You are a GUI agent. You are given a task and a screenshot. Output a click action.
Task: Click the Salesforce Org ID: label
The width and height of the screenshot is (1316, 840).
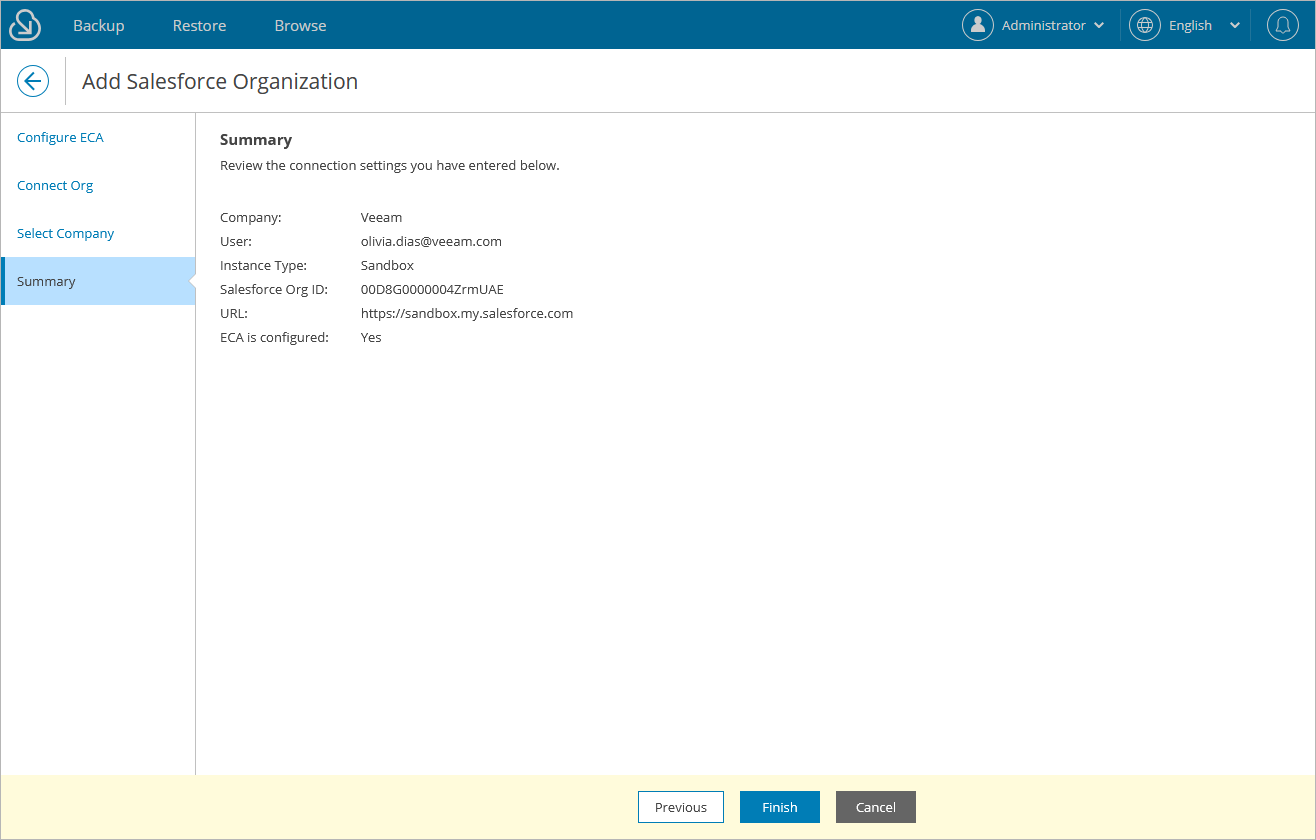point(274,289)
